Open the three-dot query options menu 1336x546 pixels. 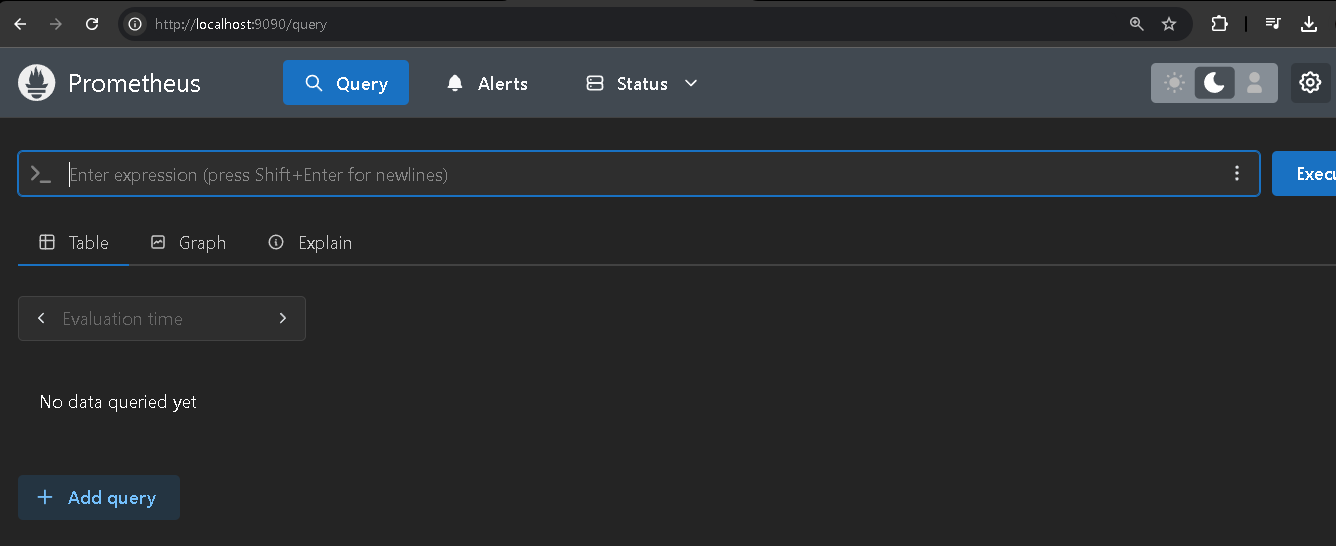click(x=1237, y=174)
